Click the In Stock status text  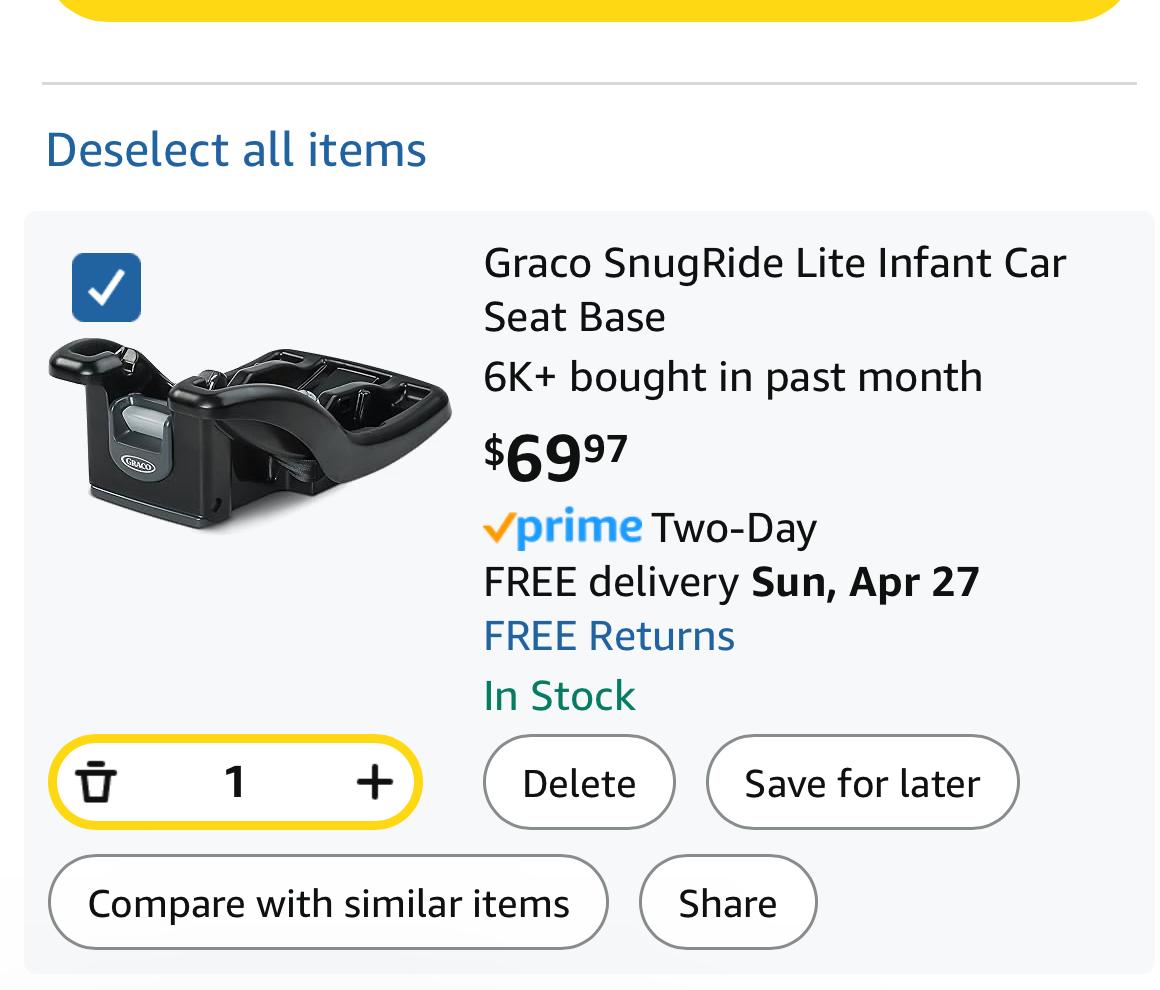559,696
